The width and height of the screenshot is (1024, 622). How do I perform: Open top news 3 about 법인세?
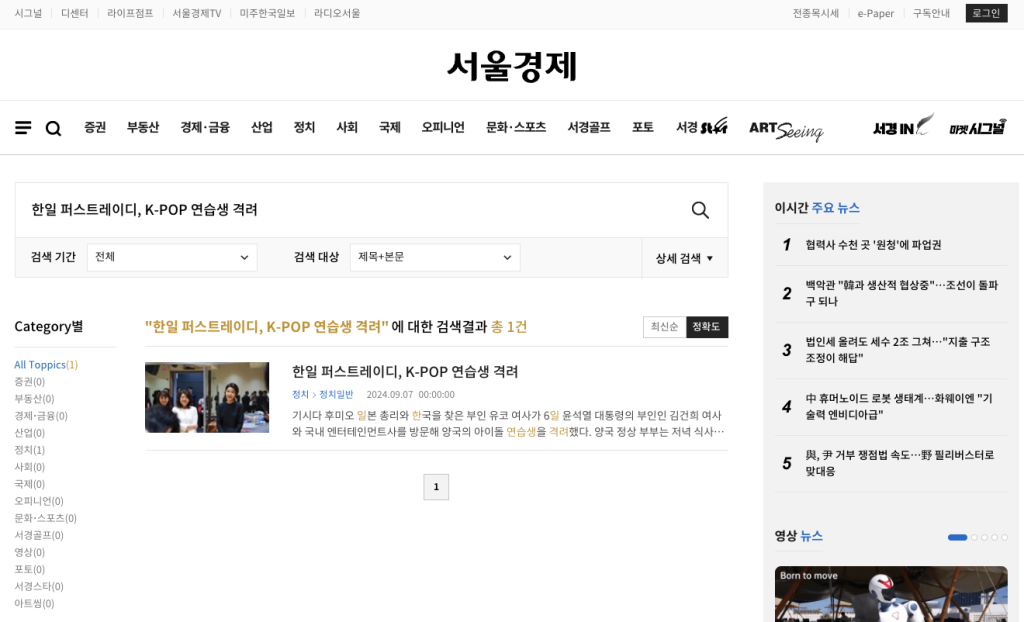[898, 350]
